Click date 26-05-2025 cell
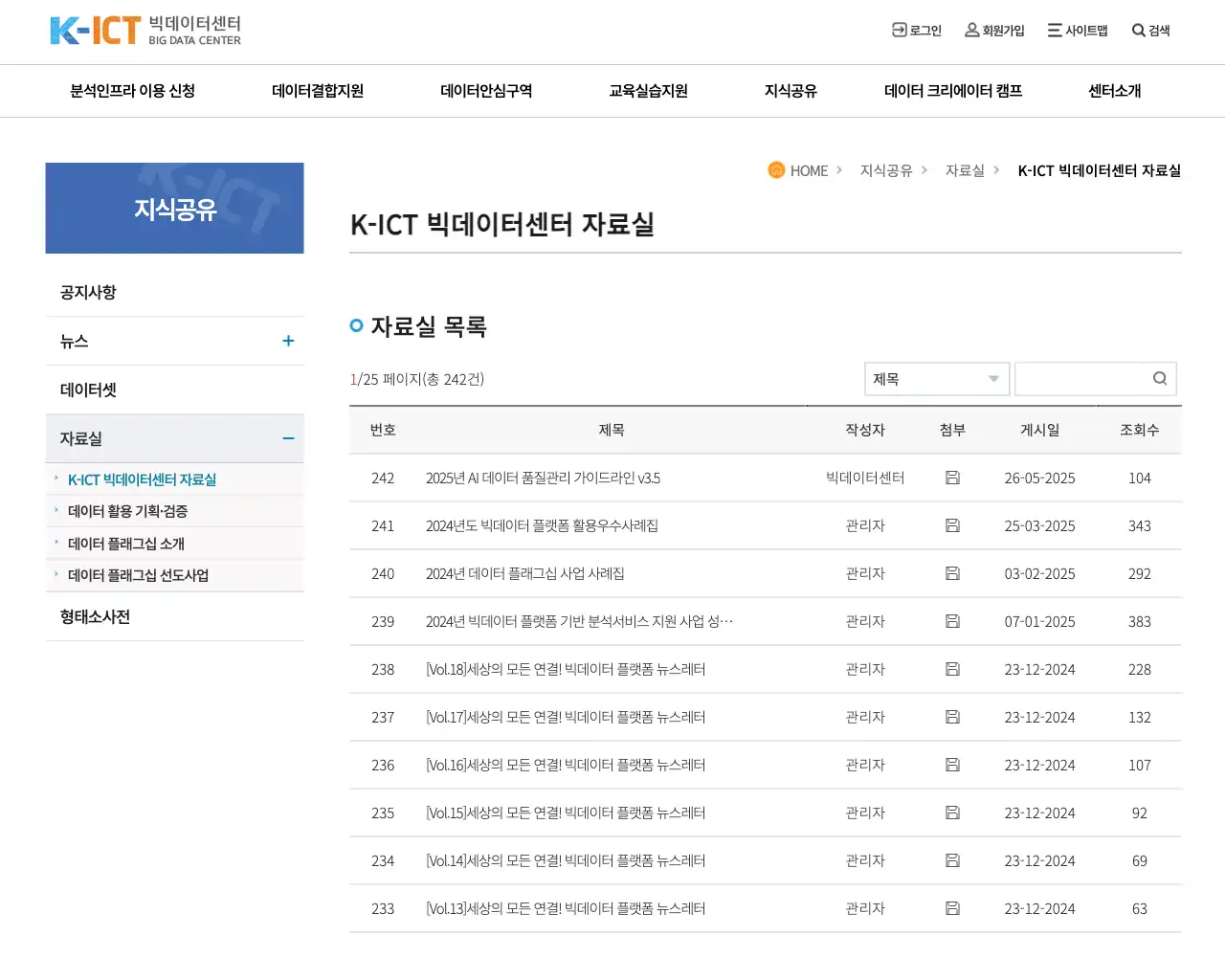 point(1039,478)
